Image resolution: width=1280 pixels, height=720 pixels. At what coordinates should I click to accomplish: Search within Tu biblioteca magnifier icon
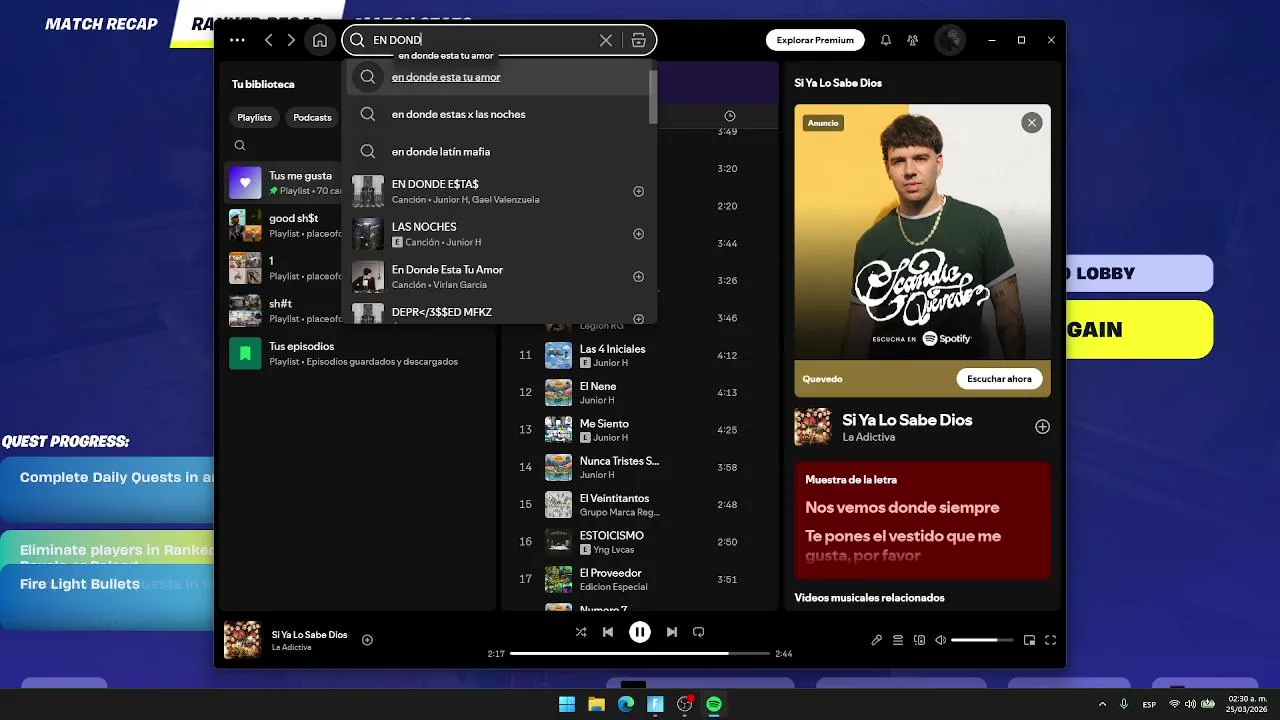click(x=240, y=146)
